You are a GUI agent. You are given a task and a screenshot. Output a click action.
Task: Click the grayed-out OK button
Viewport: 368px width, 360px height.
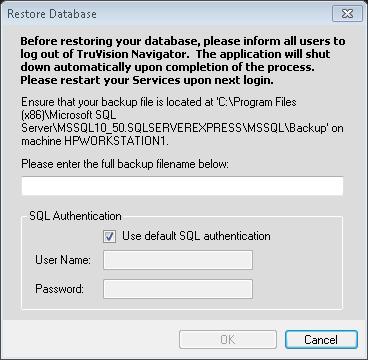point(228,339)
